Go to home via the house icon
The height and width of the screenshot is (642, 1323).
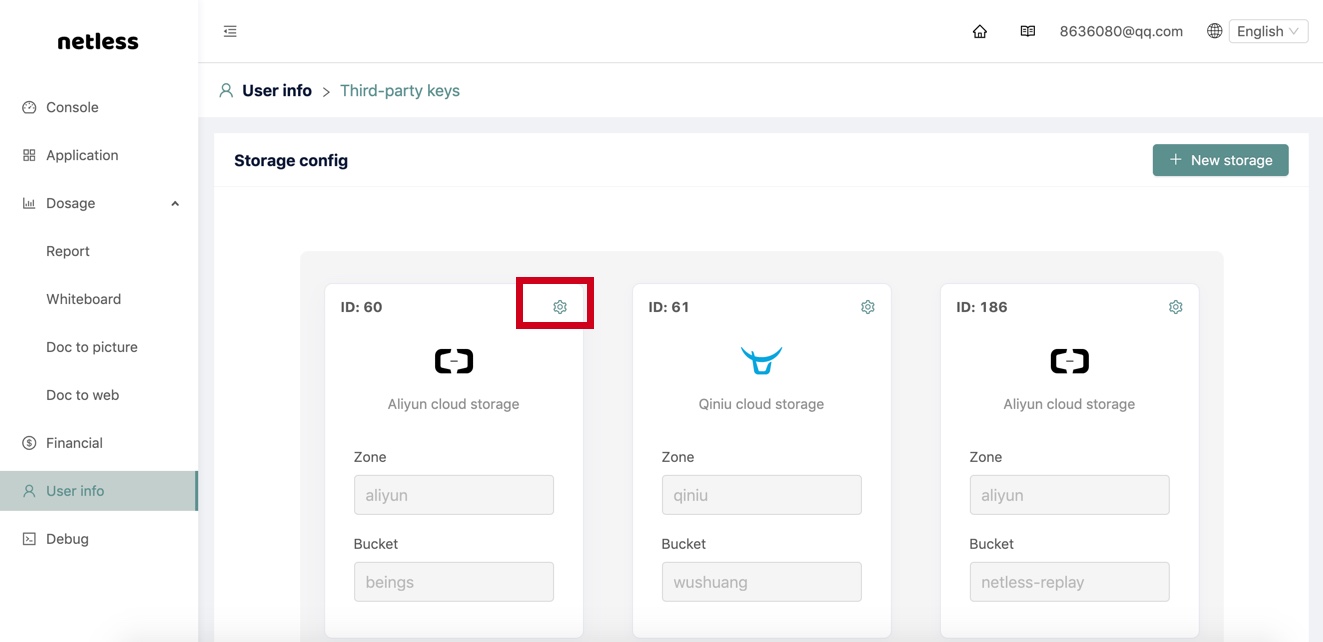click(980, 31)
